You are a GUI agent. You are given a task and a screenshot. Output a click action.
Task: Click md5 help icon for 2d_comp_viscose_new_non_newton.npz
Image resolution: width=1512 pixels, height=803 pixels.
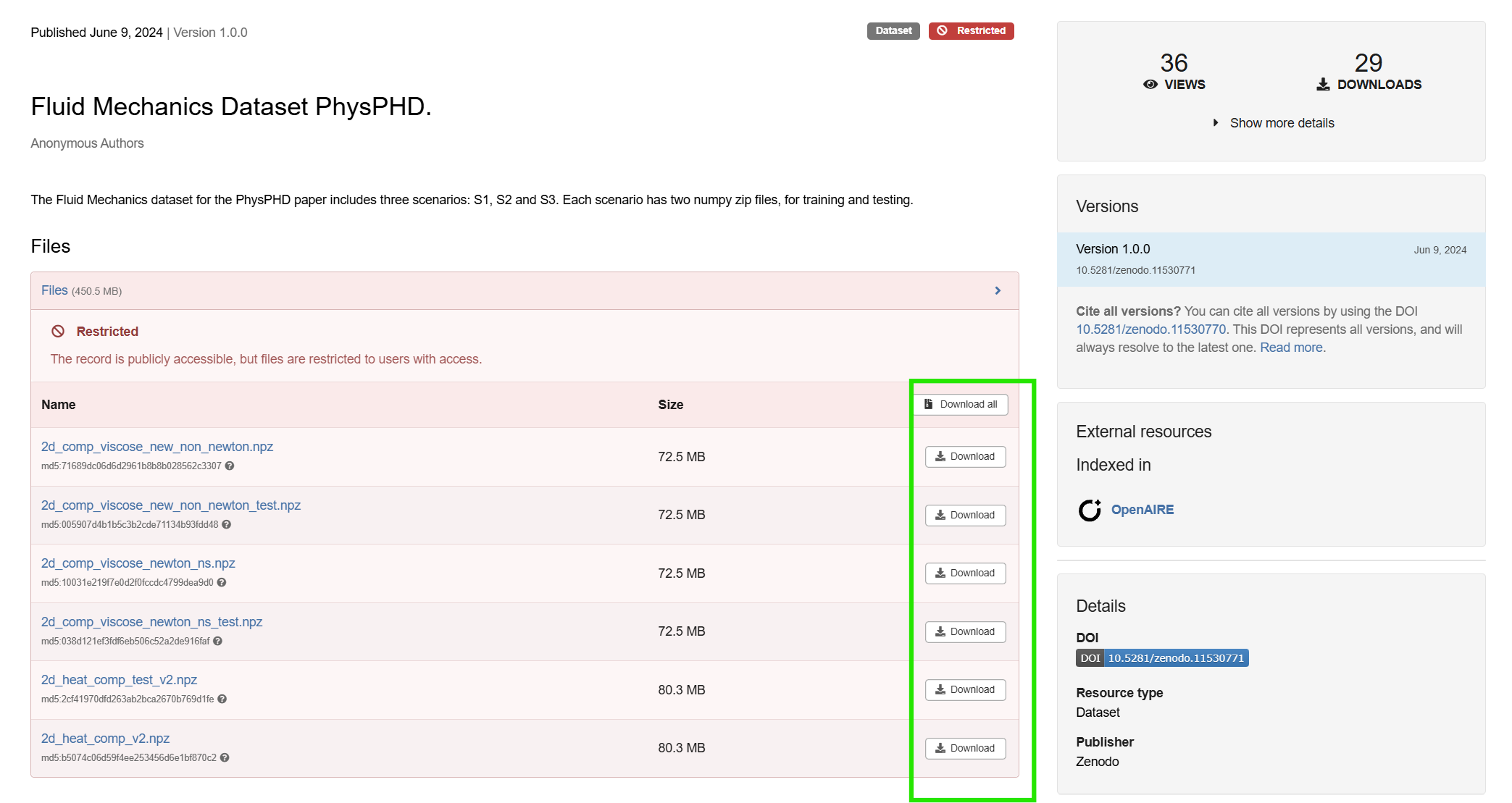tap(230, 466)
